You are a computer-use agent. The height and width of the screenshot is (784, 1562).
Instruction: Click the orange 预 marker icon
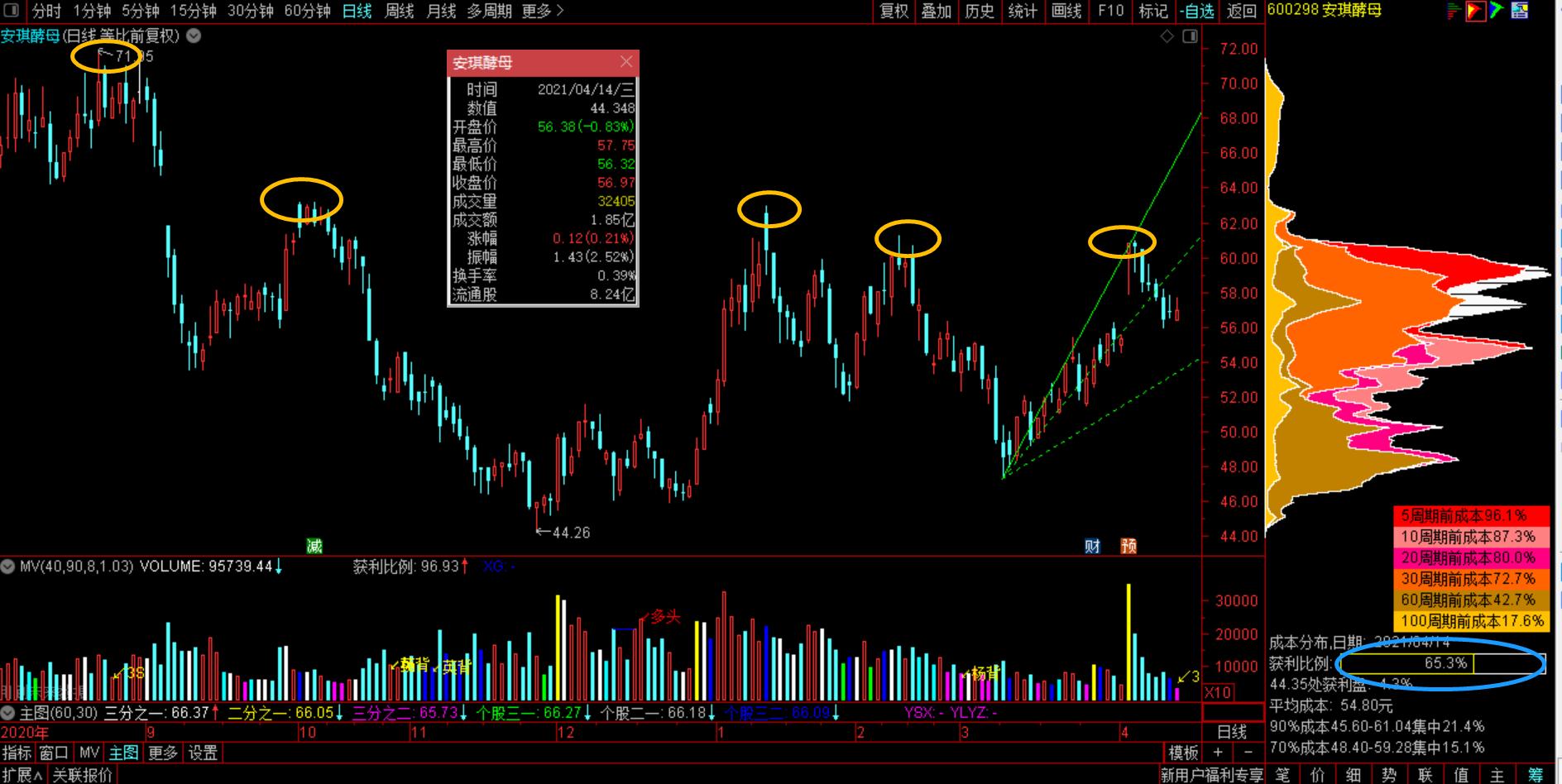(x=1128, y=546)
